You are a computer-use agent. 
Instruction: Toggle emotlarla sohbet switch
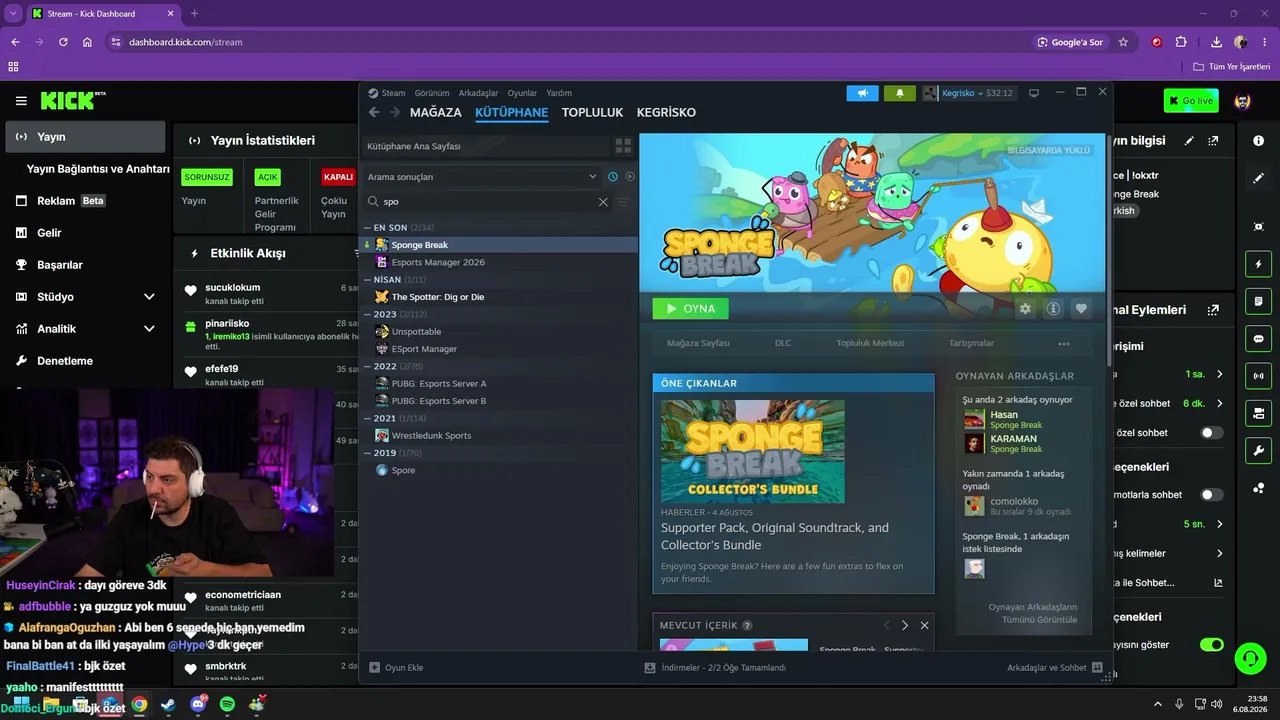click(1211, 495)
